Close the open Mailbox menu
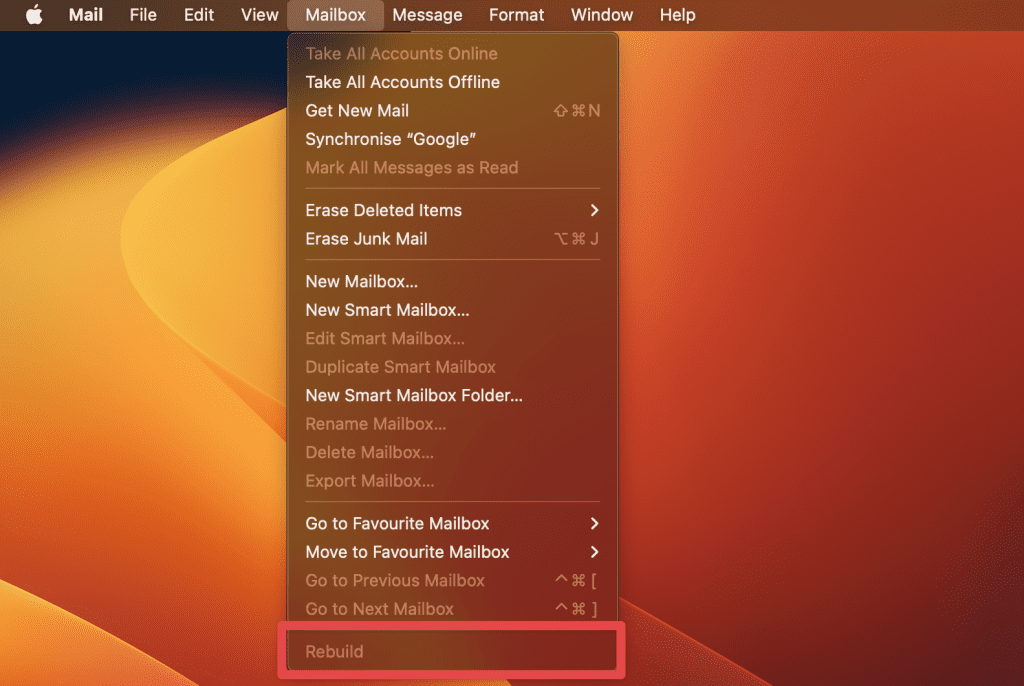The width and height of the screenshot is (1024, 686). click(x=335, y=14)
